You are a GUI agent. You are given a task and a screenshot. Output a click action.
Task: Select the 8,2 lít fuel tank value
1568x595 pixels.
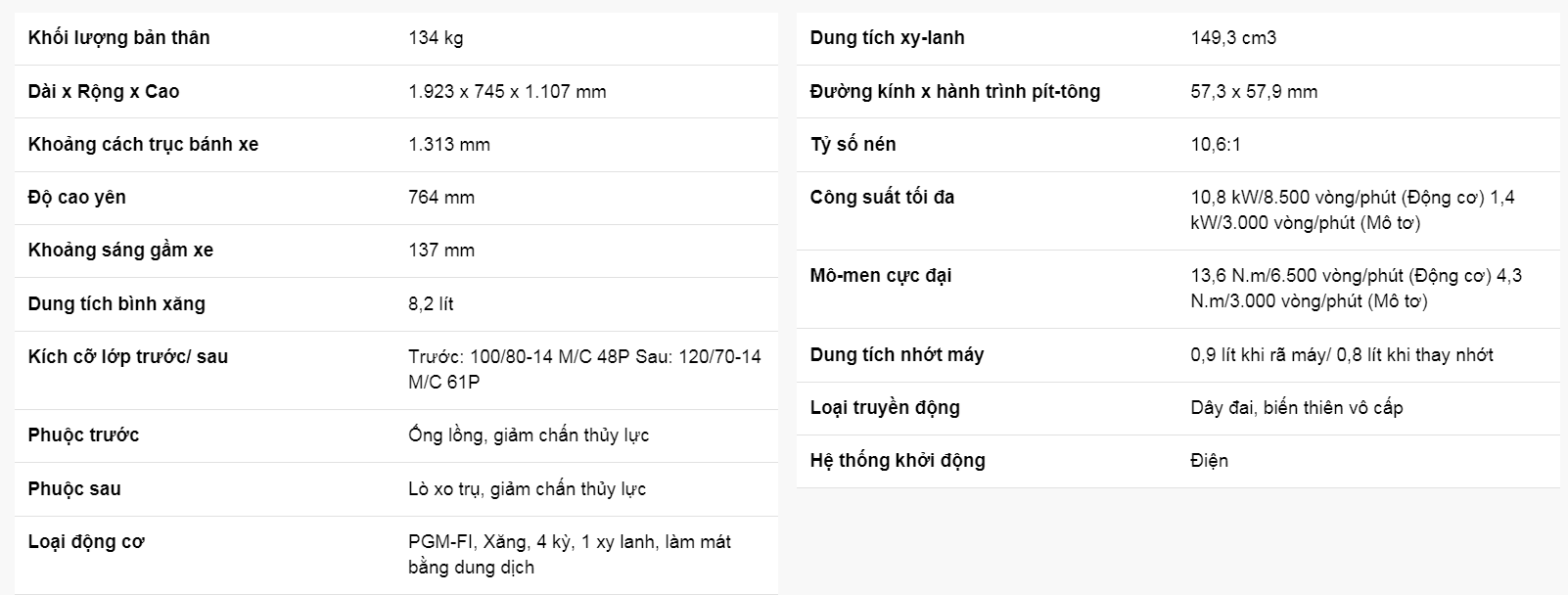(431, 303)
